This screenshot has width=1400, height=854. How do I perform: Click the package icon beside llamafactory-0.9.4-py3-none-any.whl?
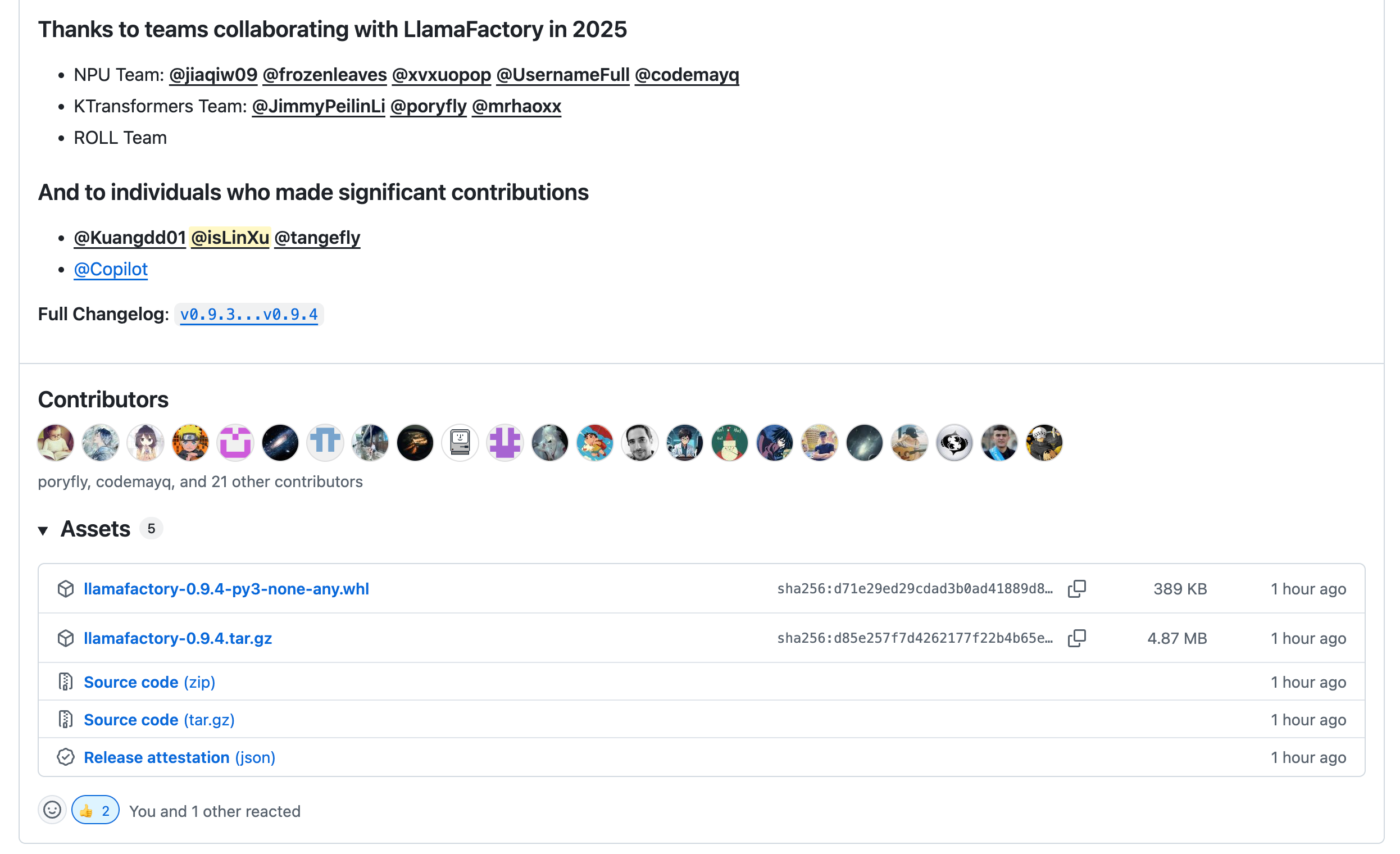coord(66,589)
